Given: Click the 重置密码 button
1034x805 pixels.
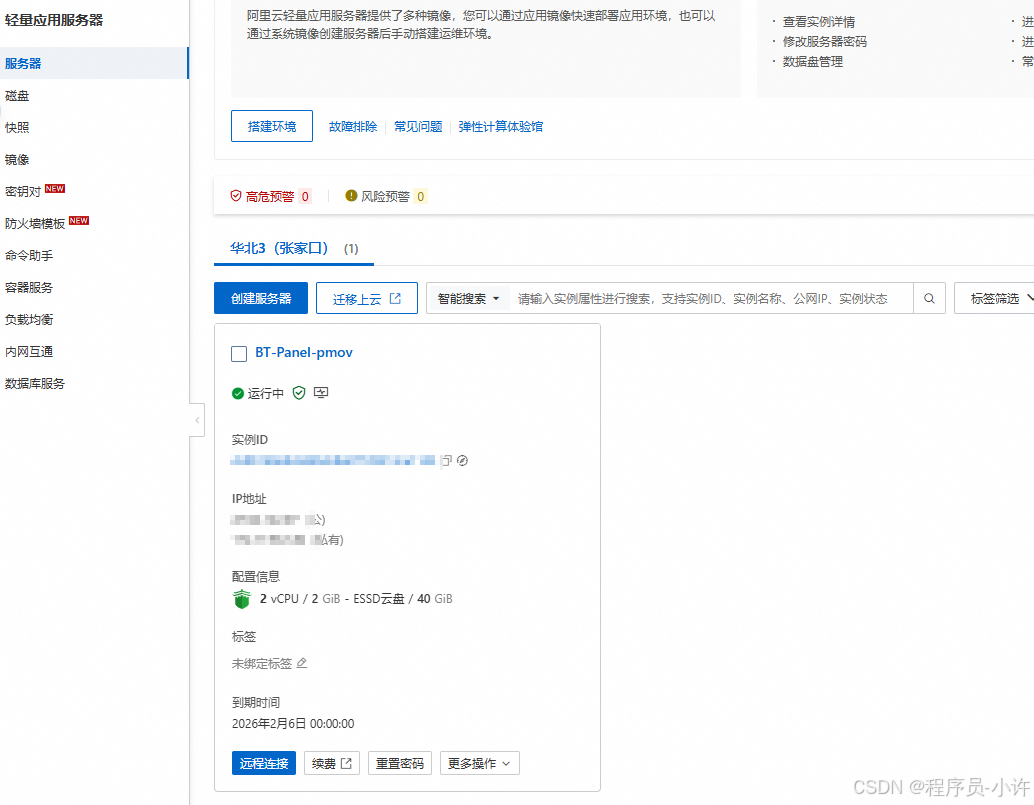Looking at the screenshot, I should tap(400, 763).
